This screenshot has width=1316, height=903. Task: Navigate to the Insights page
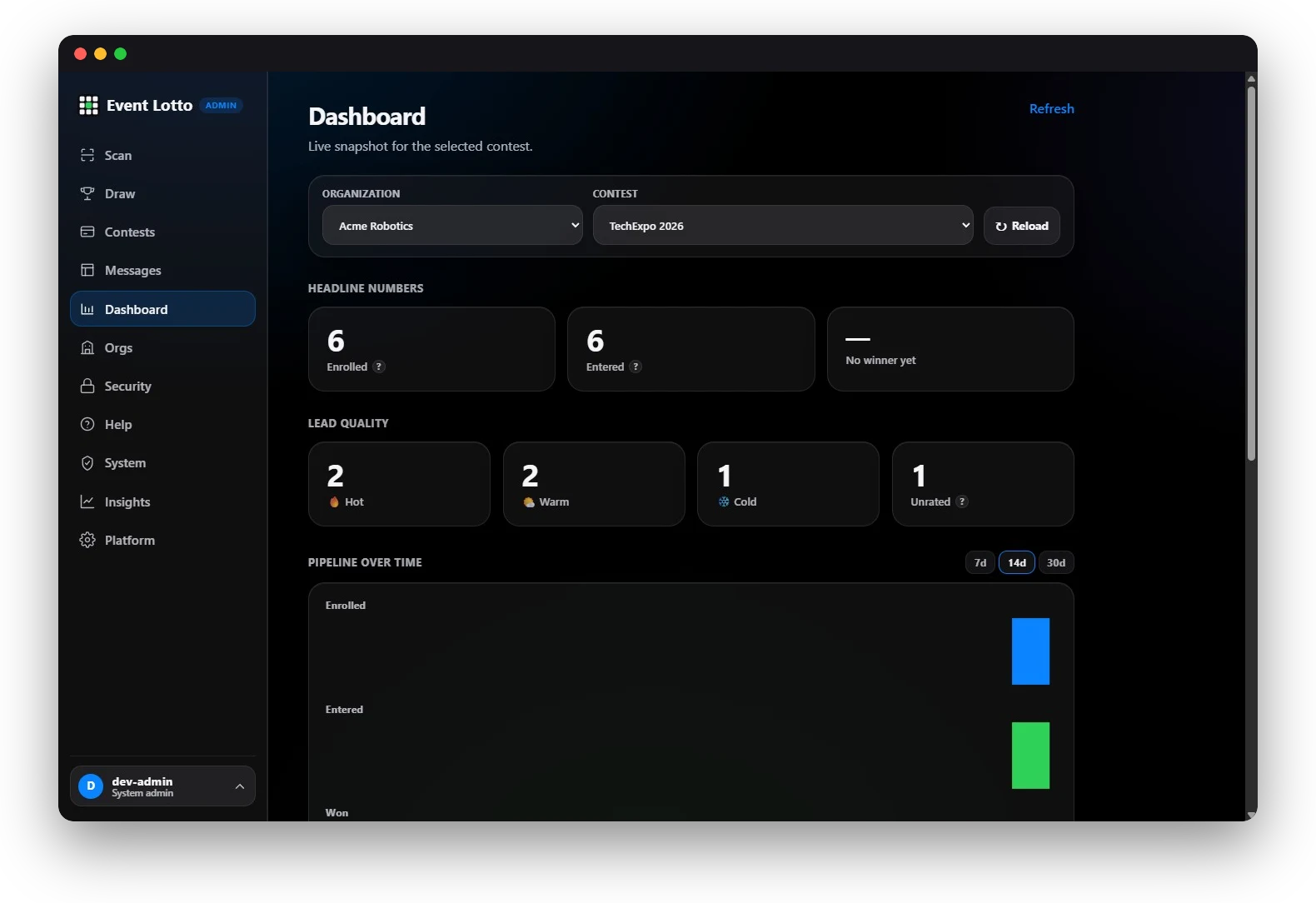click(x=162, y=501)
